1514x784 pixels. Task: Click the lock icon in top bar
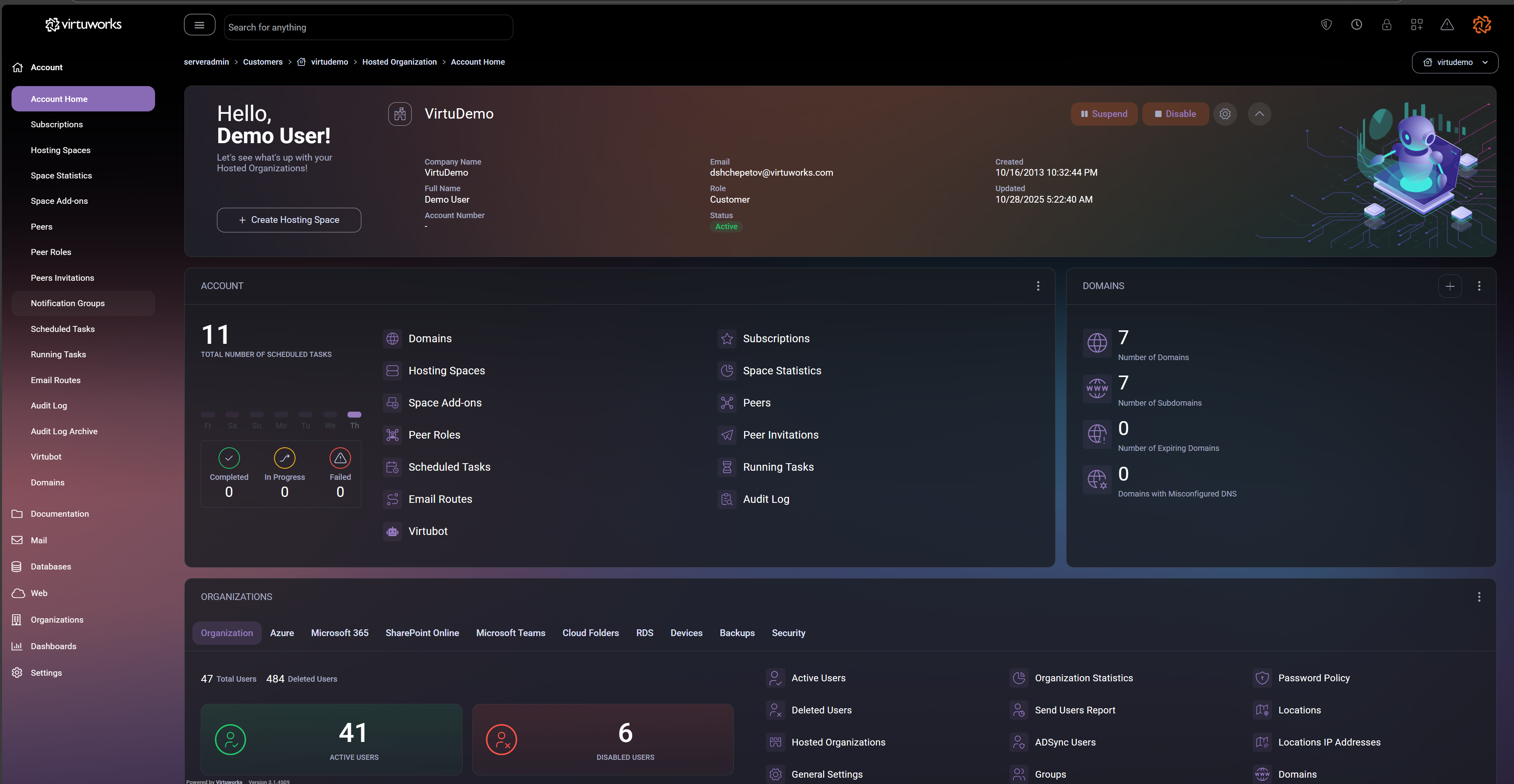point(1386,25)
